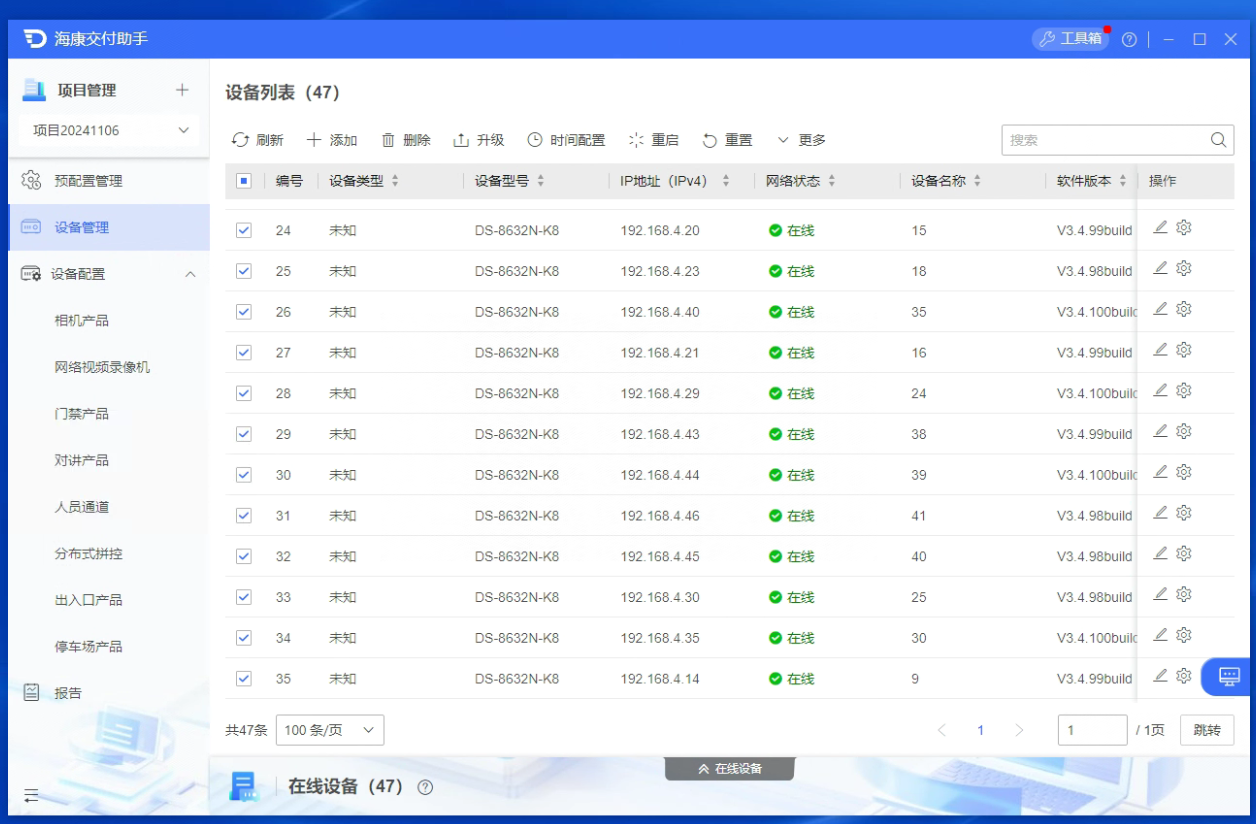Open 预配置管理 in the sidebar
The image size is (1256, 824).
[88, 181]
